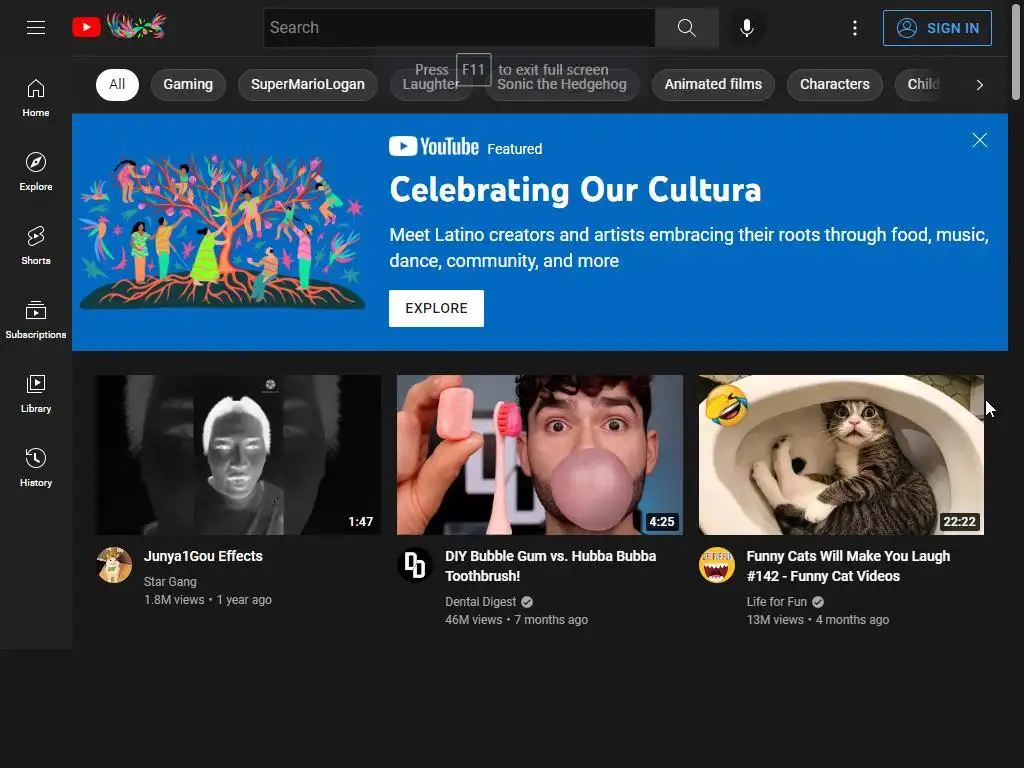Image resolution: width=1024 pixels, height=768 pixels.
Task: Click the 1:47 duration badge
Action: click(360, 522)
